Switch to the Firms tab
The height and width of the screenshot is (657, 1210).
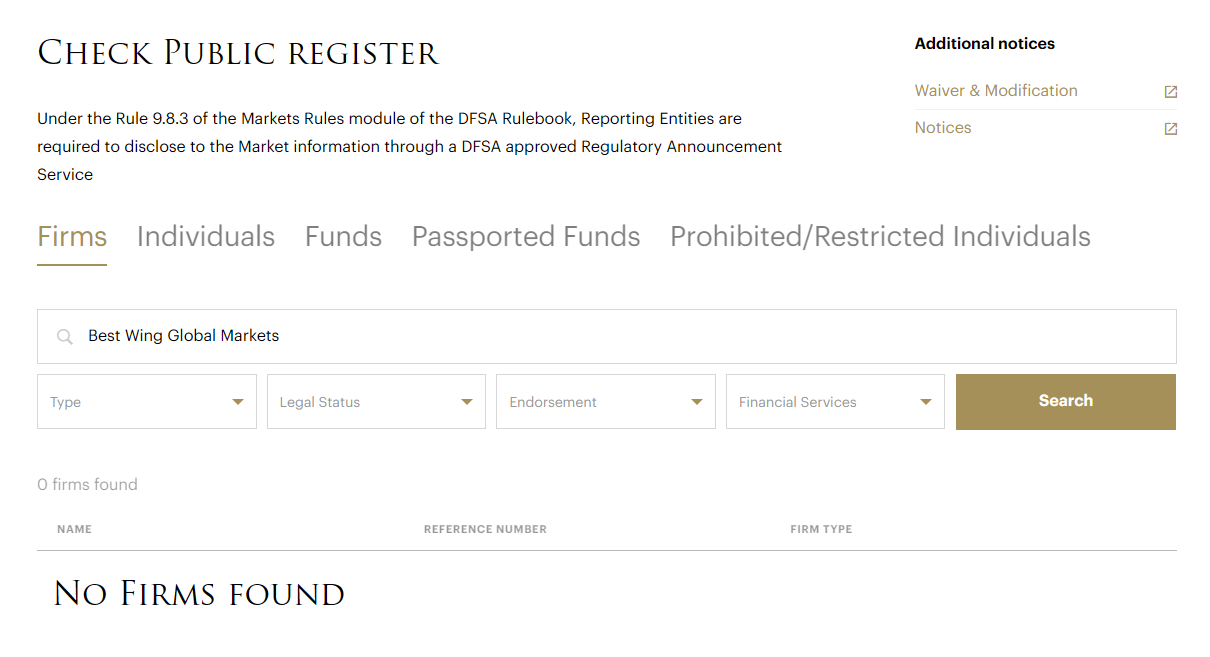(72, 237)
